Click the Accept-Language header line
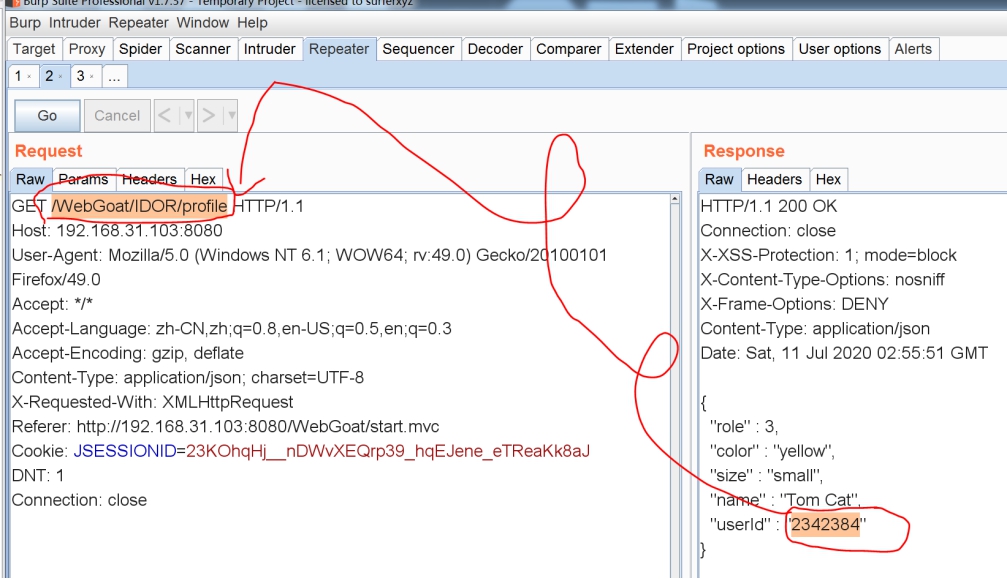 [x=231, y=328]
